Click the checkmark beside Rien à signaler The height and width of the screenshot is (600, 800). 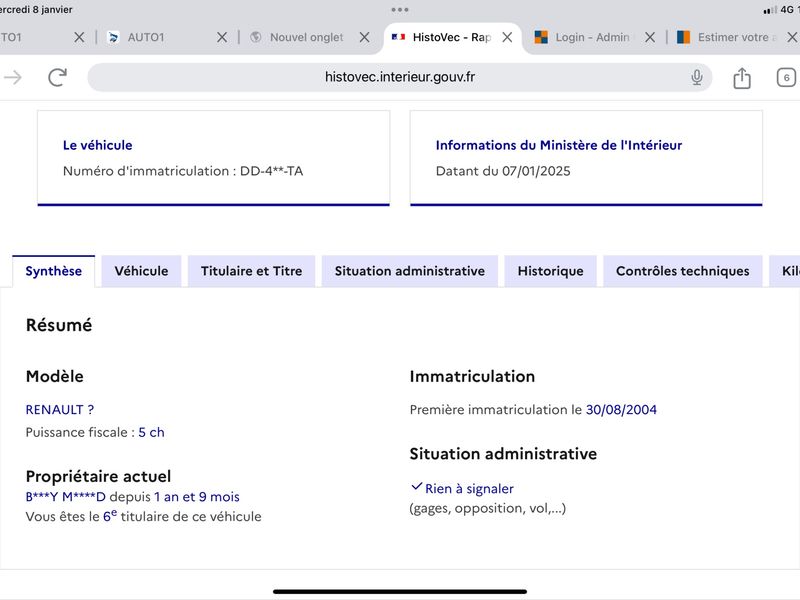pos(416,486)
